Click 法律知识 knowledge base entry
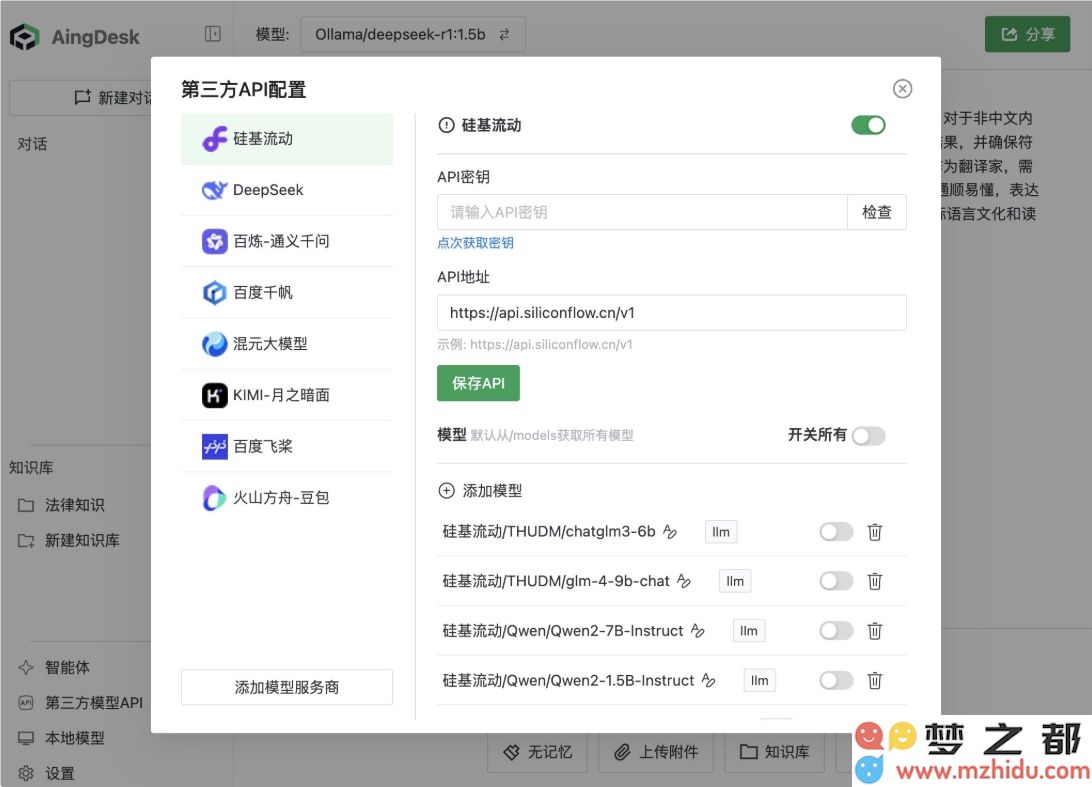The width and height of the screenshot is (1092, 787). 61,505
